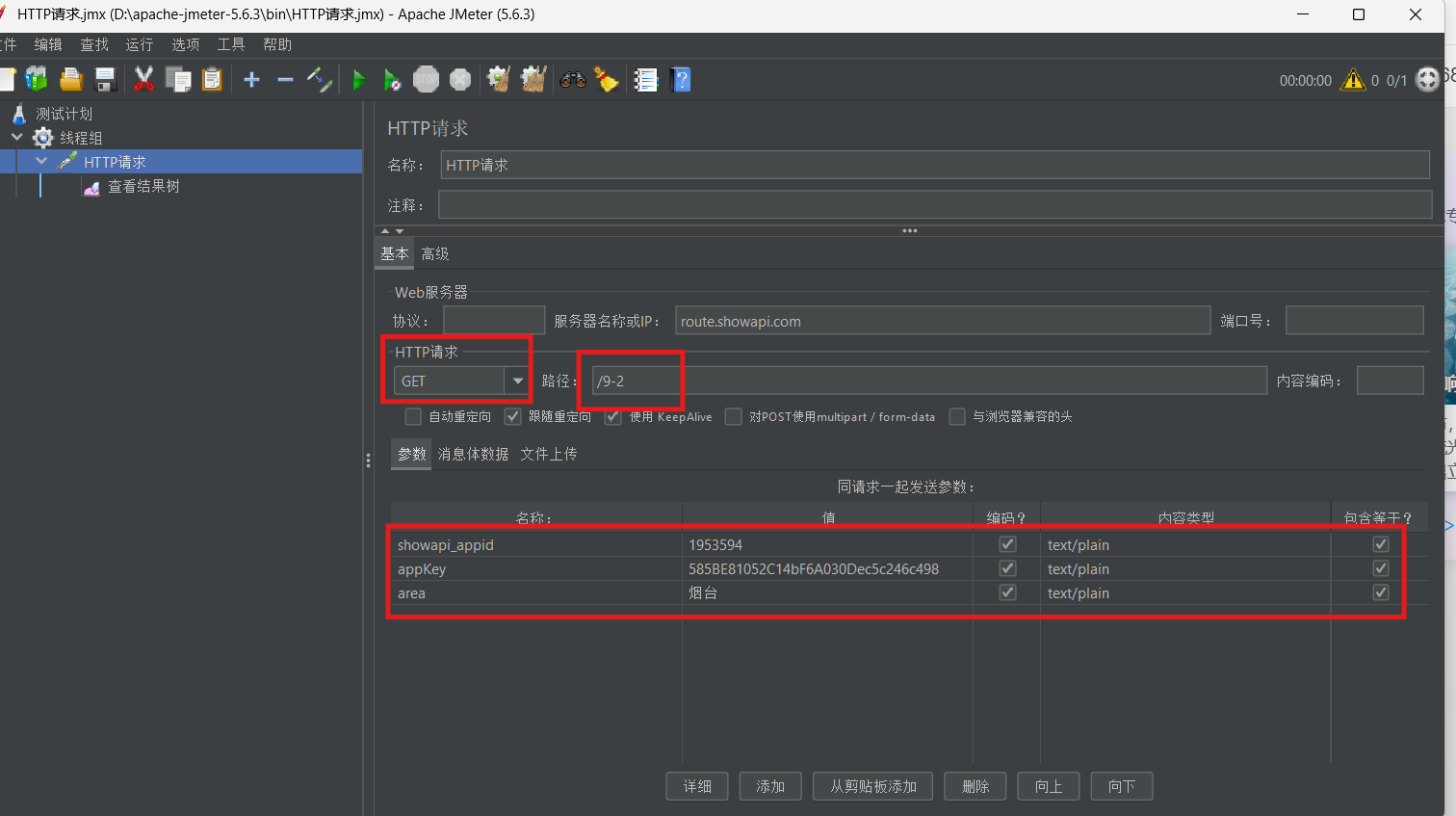Click the 服务器名称或IP input field
The height and width of the screenshot is (816, 1456).
[x=943, y=321]
